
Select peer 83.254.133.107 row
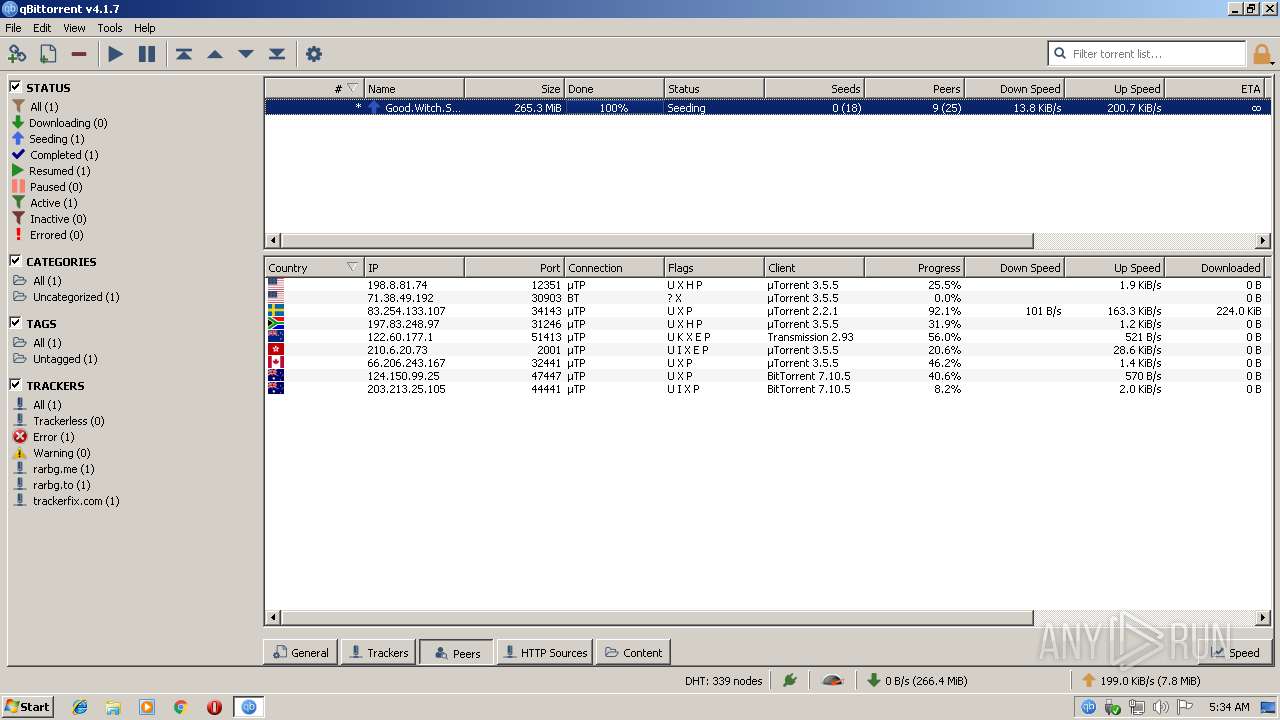click(x=767, y=311)
